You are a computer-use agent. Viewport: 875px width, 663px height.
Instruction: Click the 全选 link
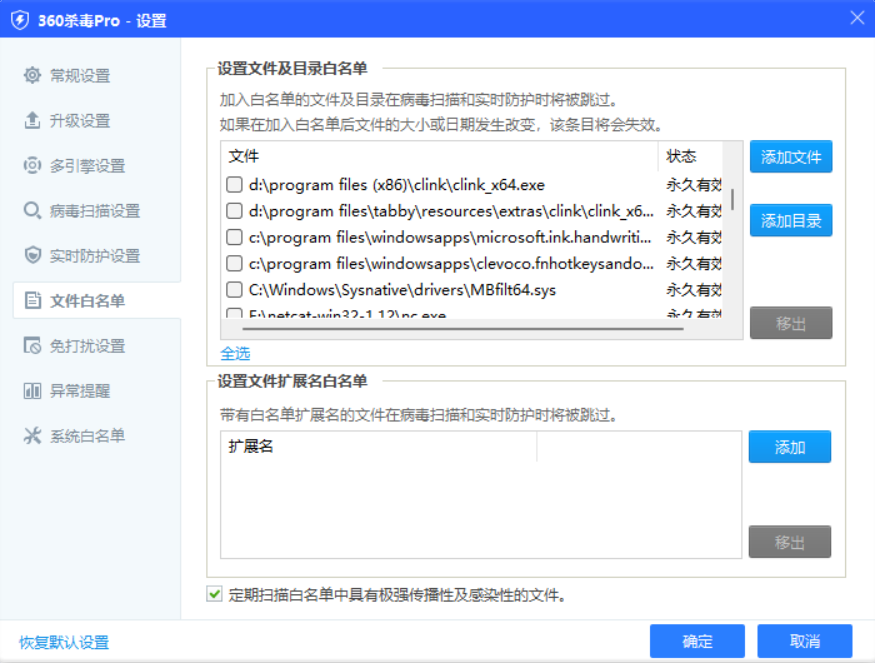(x=235, y=354)
